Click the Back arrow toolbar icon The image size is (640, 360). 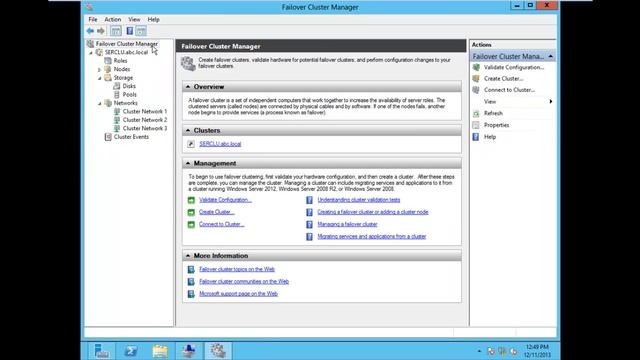pos(90,31)
